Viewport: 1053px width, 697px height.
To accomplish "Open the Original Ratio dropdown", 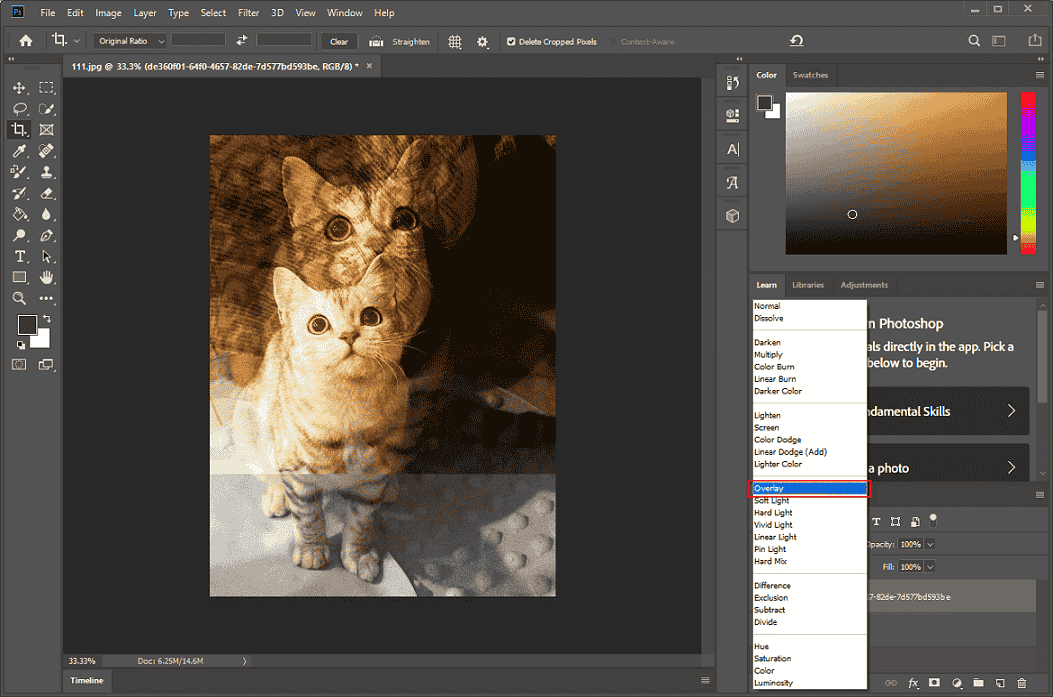I will (128, 41).
